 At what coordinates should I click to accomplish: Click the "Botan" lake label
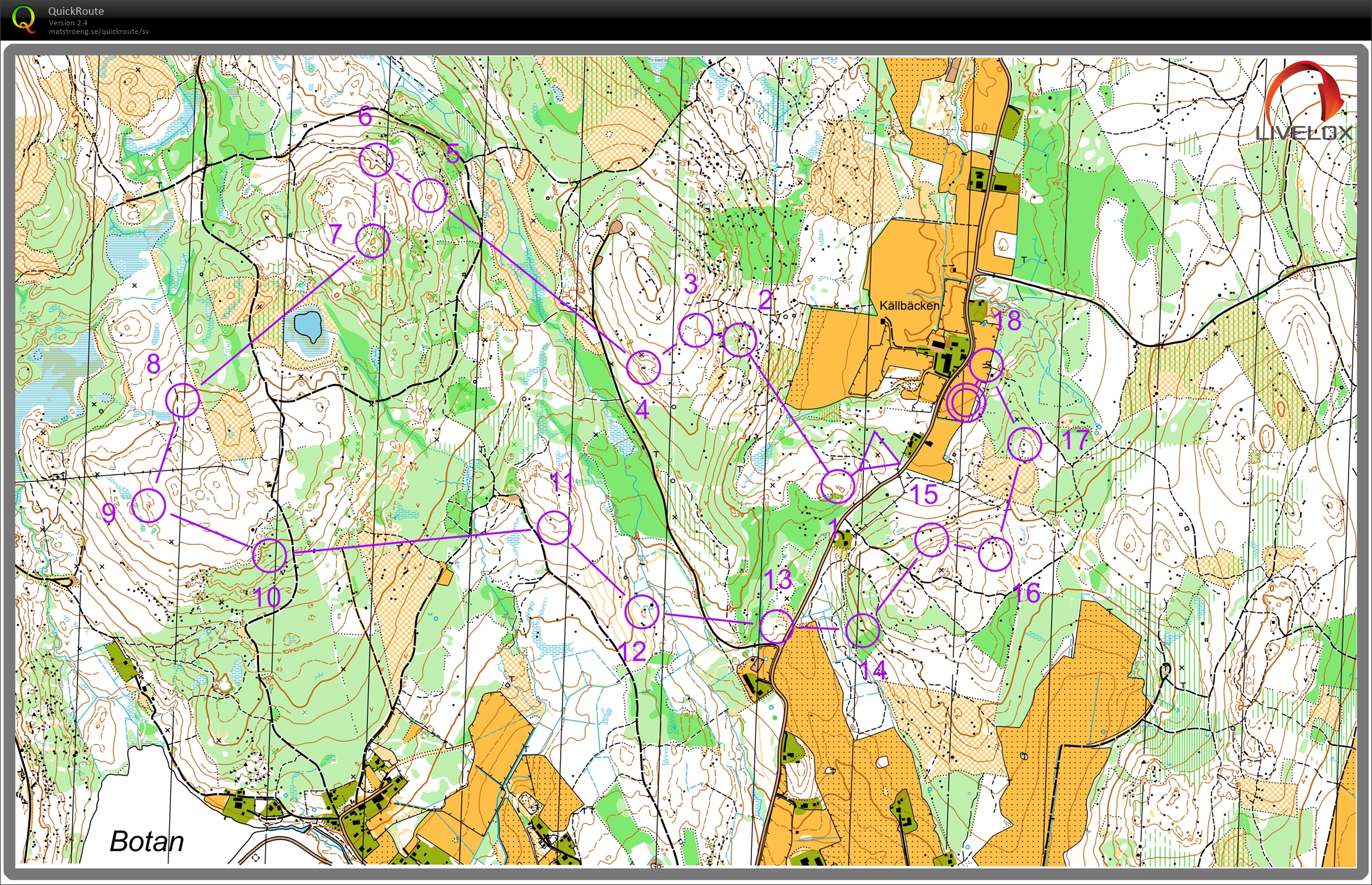[147, 841]
